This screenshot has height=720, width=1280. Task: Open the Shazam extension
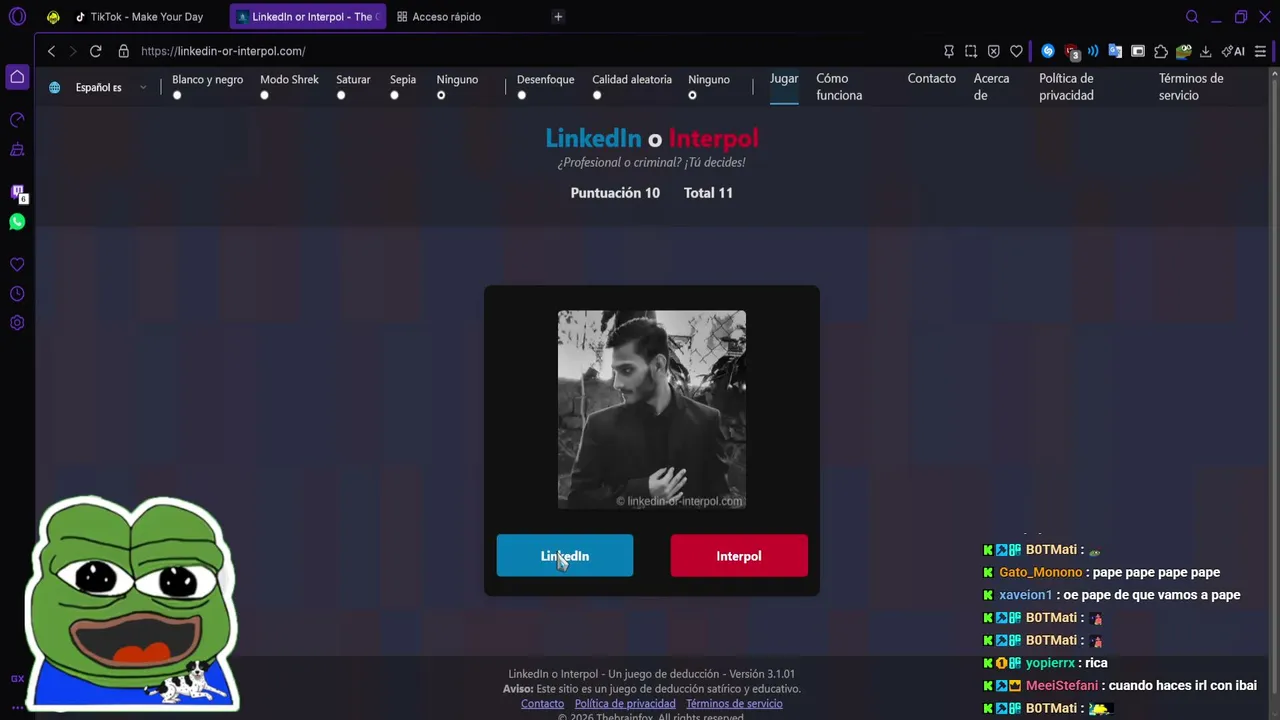(1048, 51)
